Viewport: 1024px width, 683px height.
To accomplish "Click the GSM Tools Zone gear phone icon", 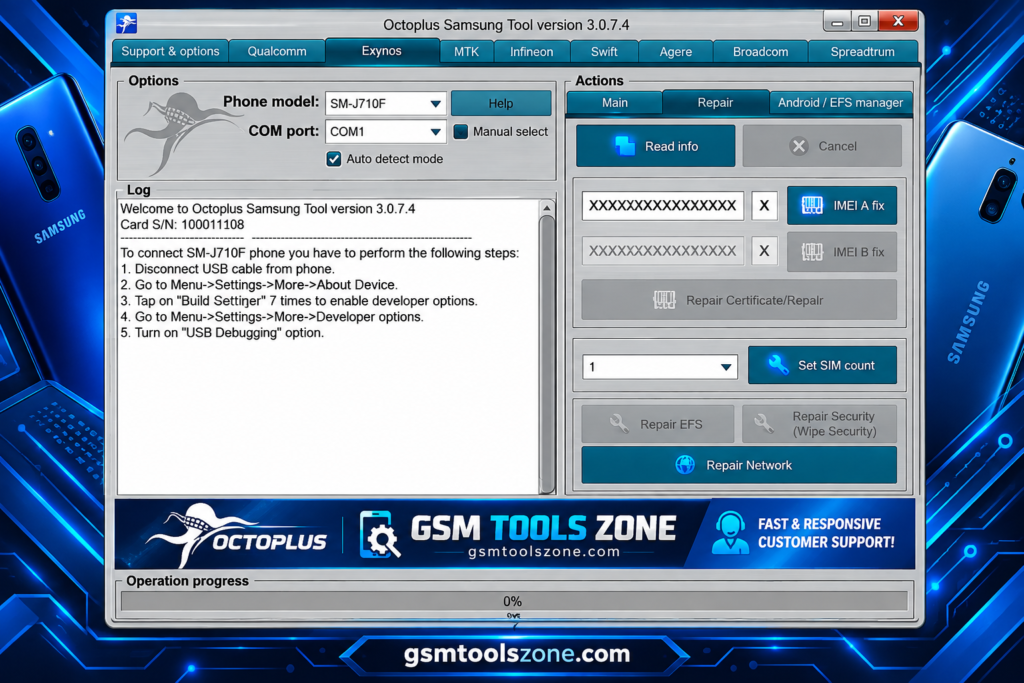I will tap(379, 535).
